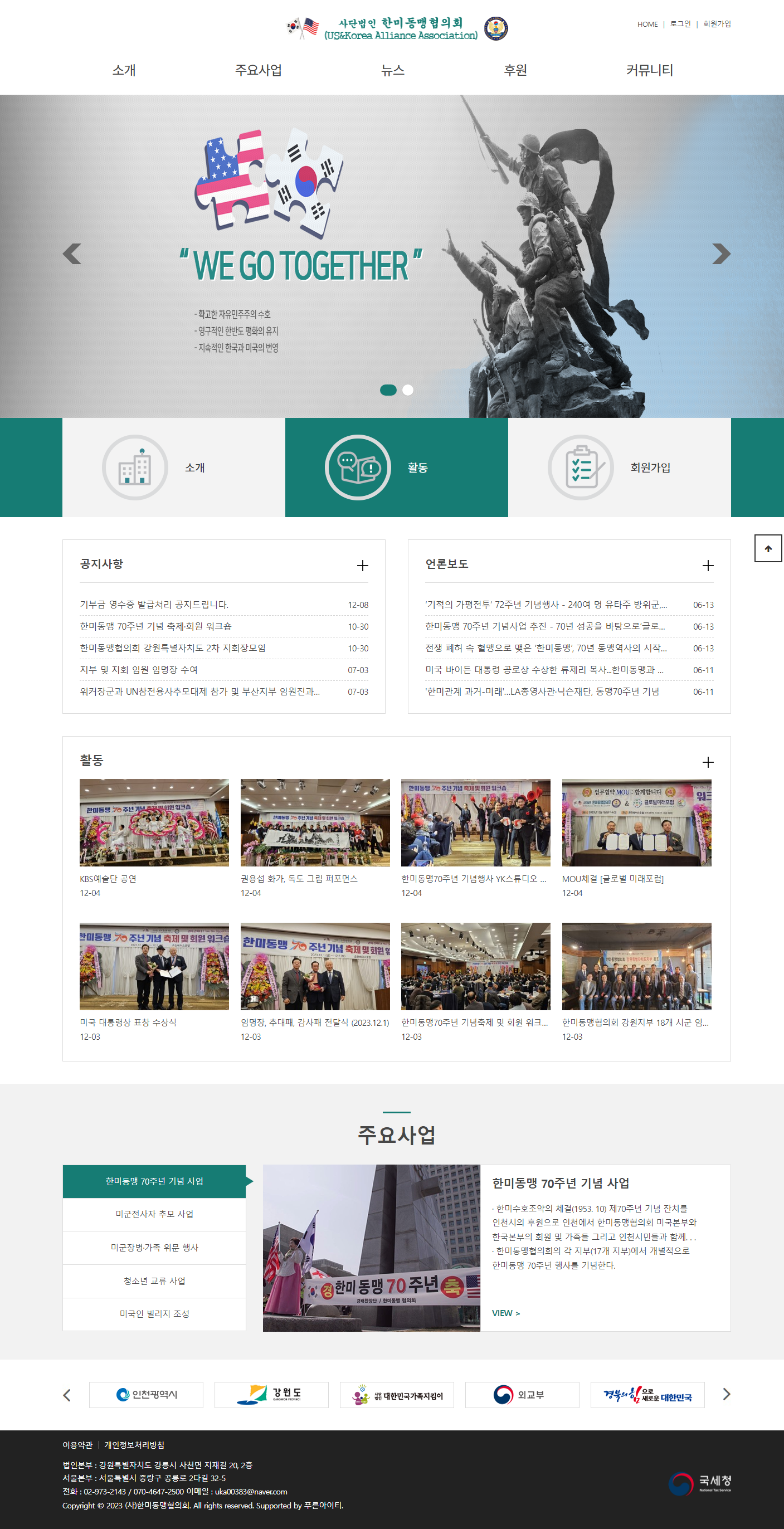Click the scroll-to-top arrow button
784x1529 pixels.
point(768,548)
